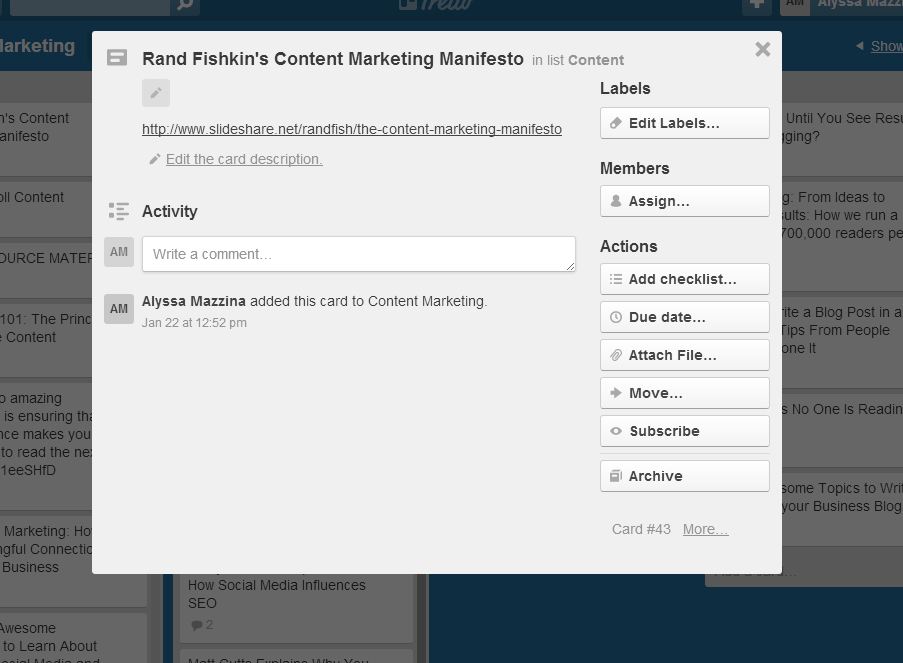Click Edit the card description link
The image size is (903, 663).
244,159
